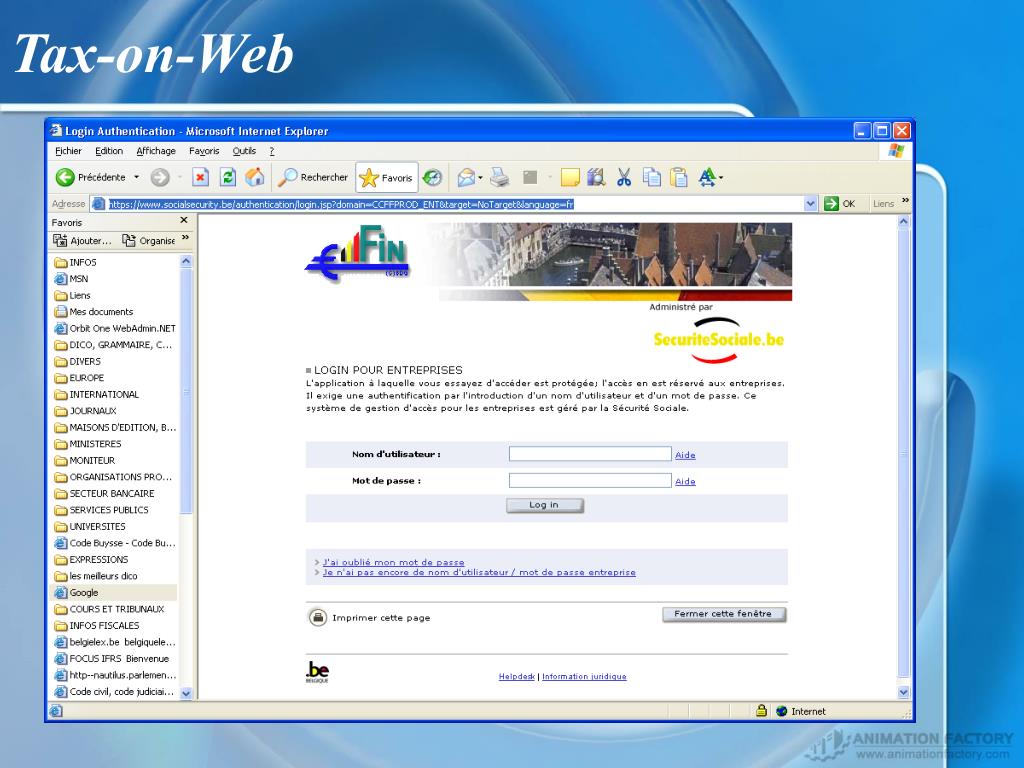1024x768 pixels.
Task: Open the EUROPE favorites folder
Action: (79, 377)
